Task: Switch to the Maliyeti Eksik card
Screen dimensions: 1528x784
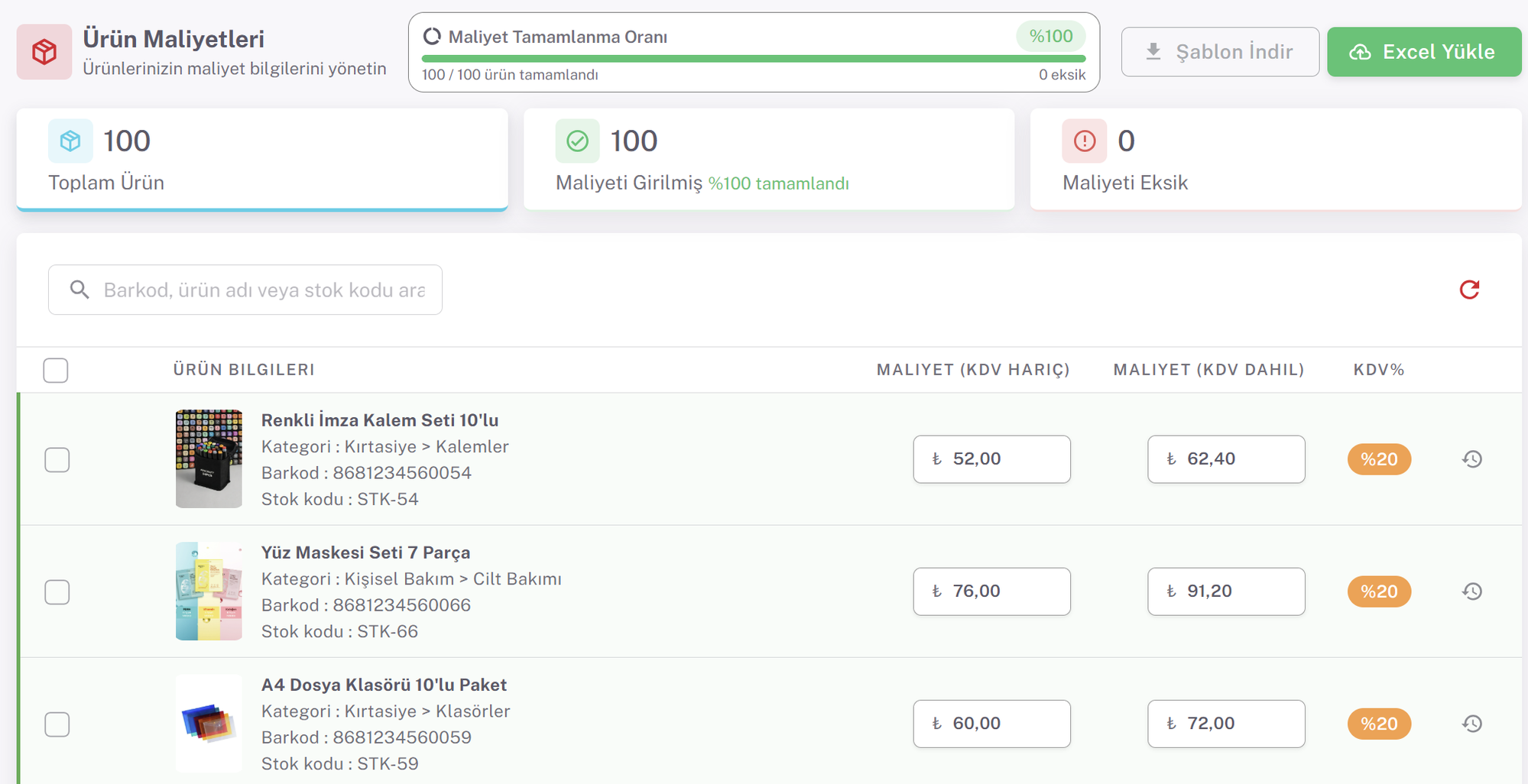Action: coord(1275,159)
